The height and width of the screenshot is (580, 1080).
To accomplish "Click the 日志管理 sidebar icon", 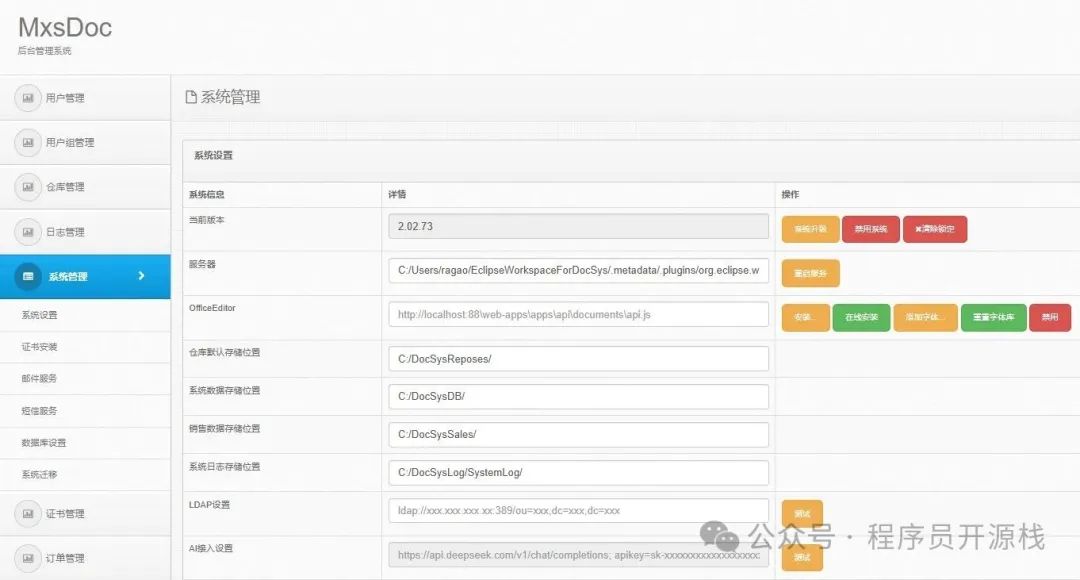I will [28, 232].
